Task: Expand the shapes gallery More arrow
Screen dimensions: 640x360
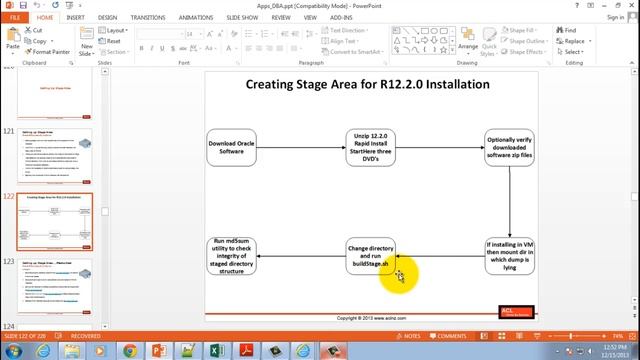Action: (x=452, y=50)
